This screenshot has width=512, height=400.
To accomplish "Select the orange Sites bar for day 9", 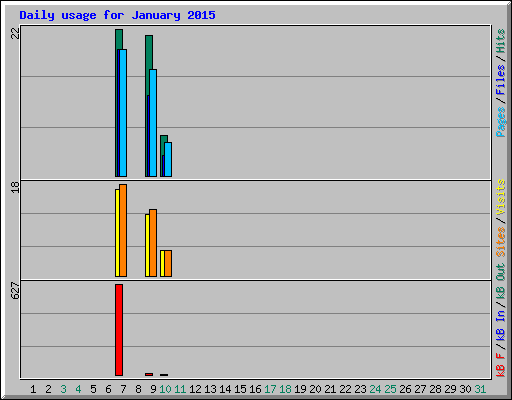I will [x=153, y=243].
